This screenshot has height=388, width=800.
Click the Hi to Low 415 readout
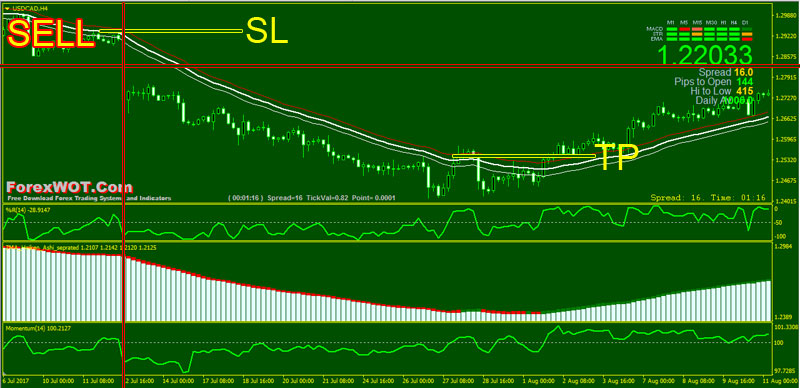pos(721,91)
